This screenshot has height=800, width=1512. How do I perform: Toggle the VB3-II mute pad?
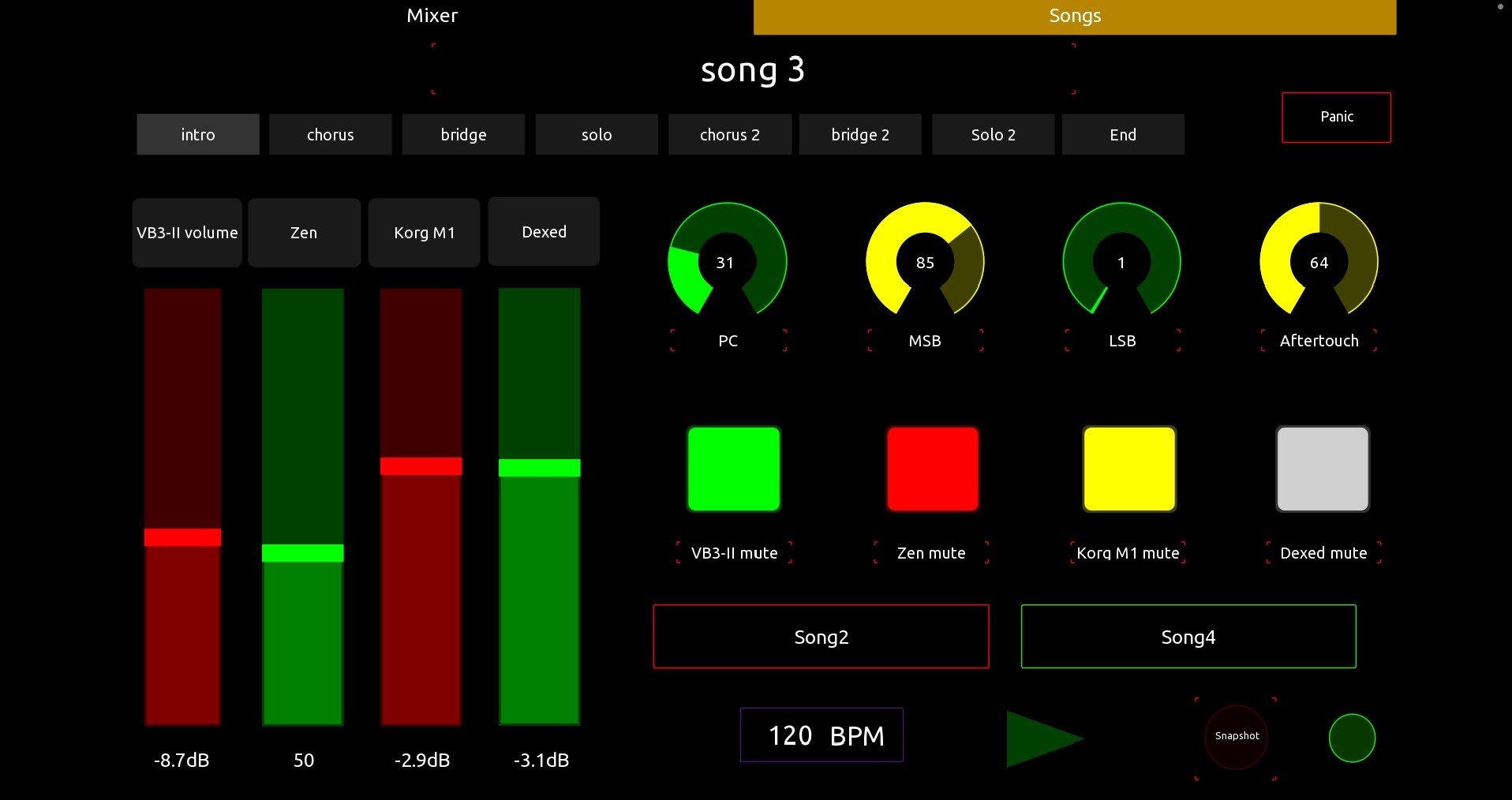(x=733, y=469)
